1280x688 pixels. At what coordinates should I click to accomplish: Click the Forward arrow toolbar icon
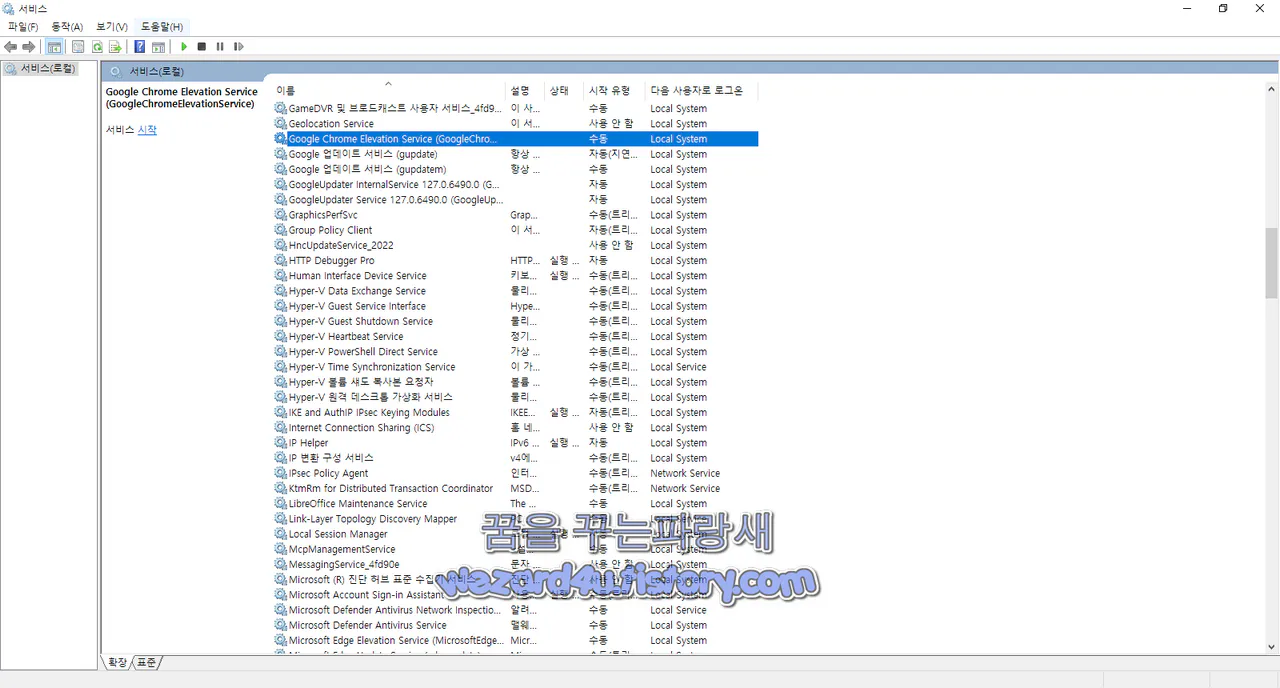click(29, 47)
